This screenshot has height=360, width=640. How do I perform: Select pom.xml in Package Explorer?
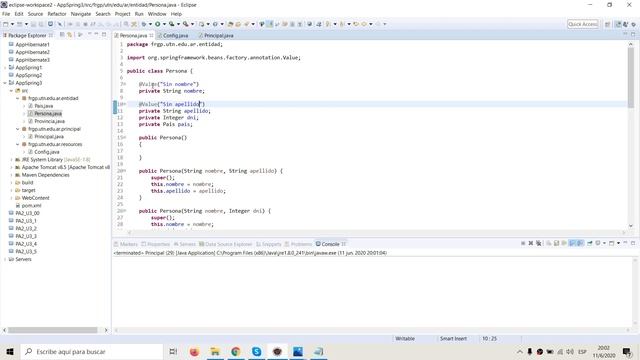[x=31, y=205]
